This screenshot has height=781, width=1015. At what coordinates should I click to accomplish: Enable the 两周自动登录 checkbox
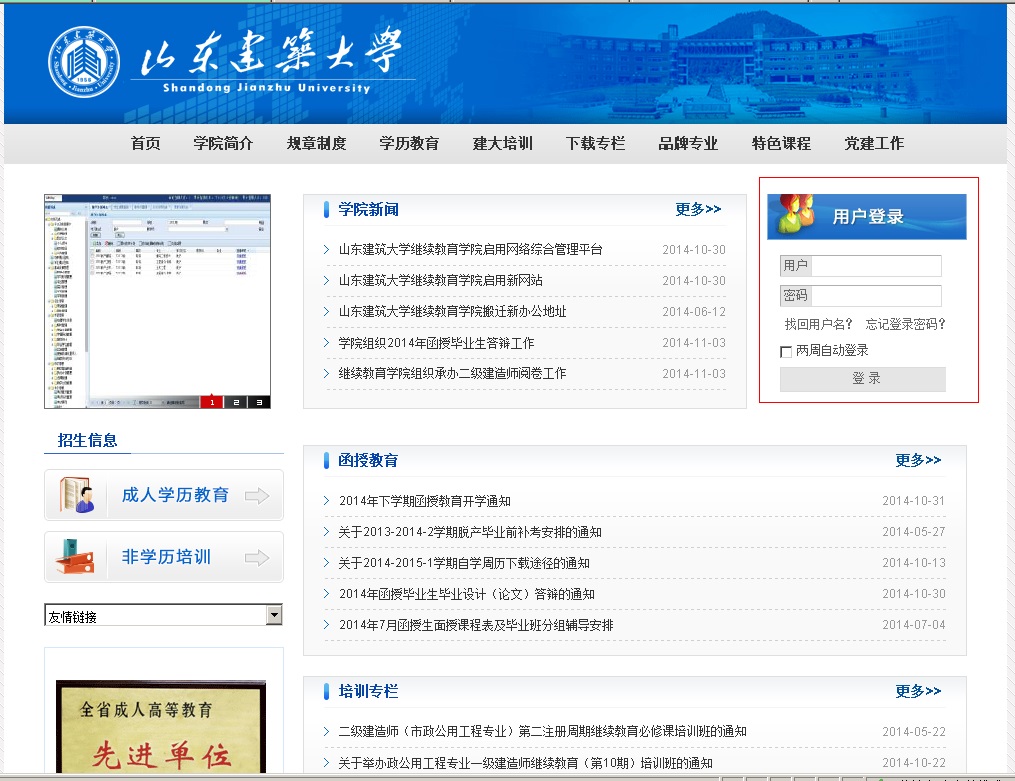786,351
